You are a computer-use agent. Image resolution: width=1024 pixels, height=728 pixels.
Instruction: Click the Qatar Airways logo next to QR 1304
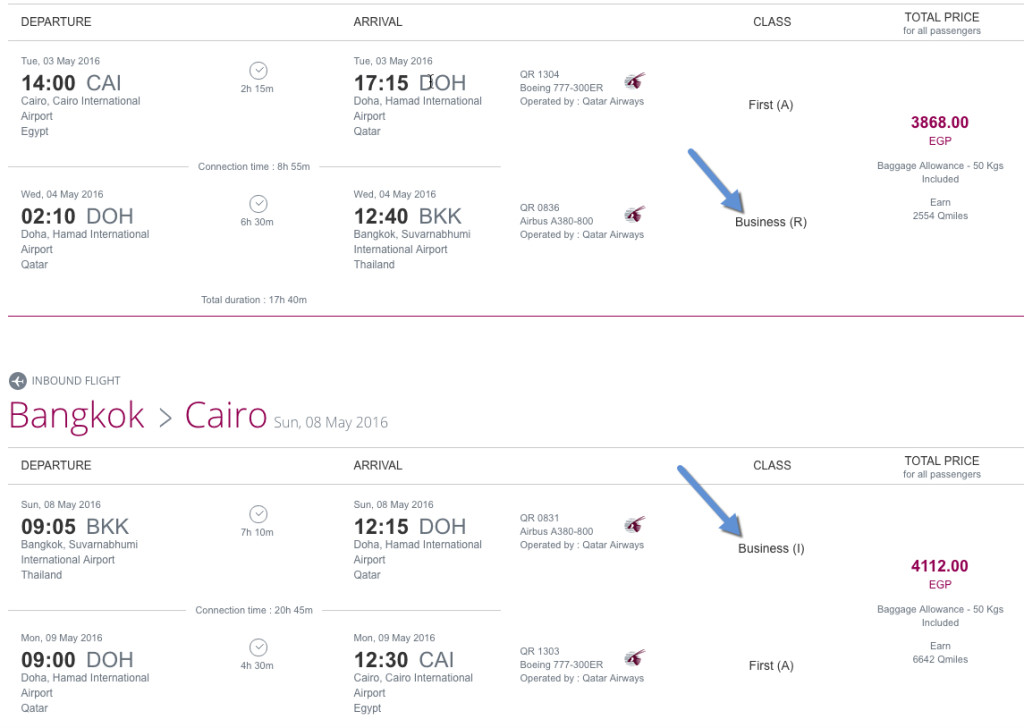[x=634, y=80]
